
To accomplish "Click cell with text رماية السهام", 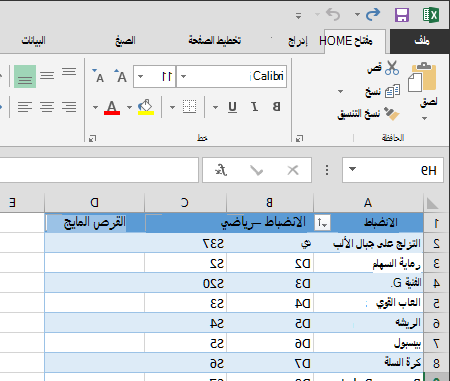I will tap(368, 263).
